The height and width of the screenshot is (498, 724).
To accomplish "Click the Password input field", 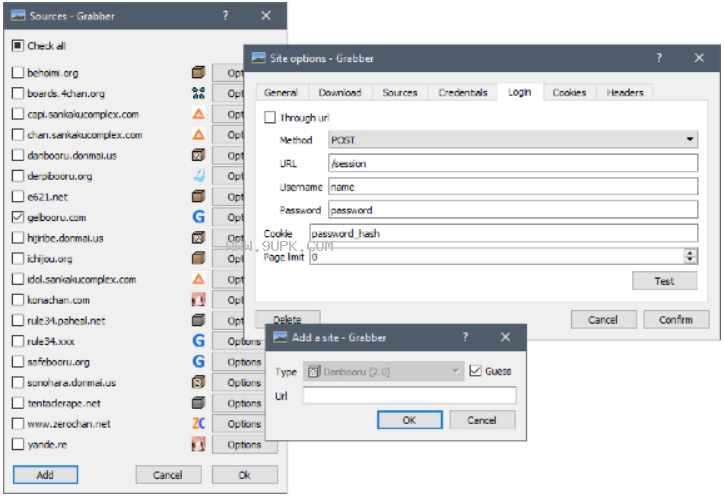I will [x=513, y=210].
